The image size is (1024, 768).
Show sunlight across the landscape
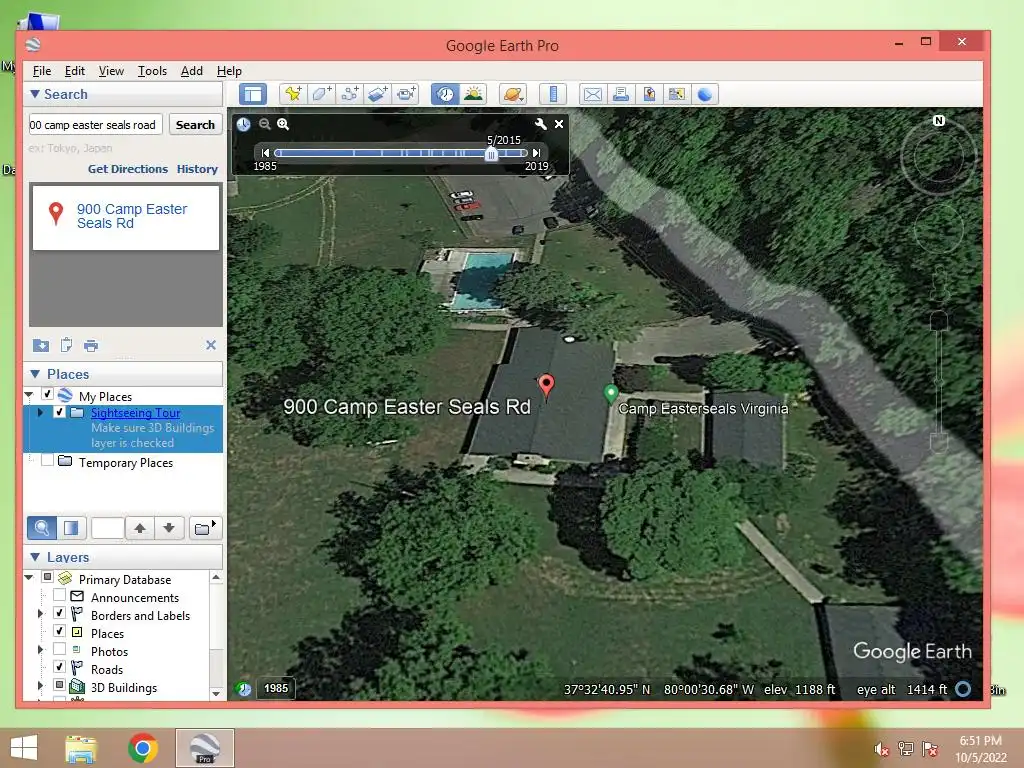click(x=473, y=94)
